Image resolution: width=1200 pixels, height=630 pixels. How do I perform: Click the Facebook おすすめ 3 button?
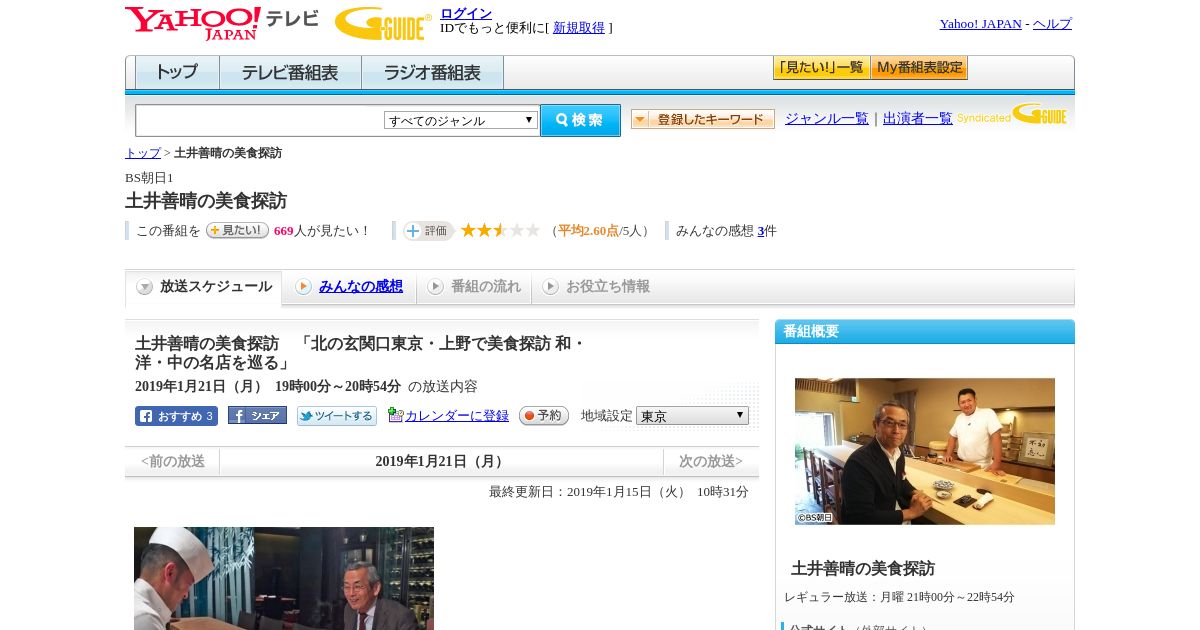tap(176, 416)
